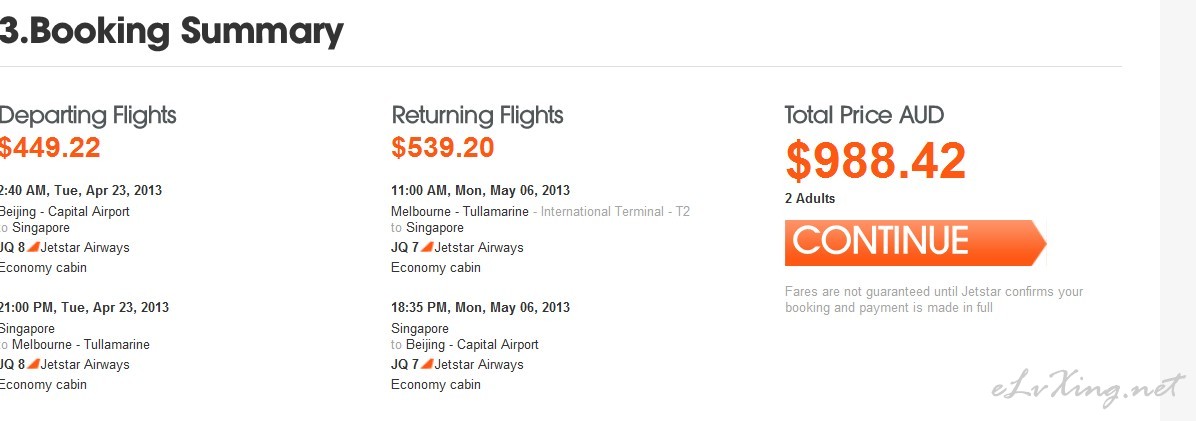
Task: Click the Departing Flights $449.22 price
Action: (x=50, y=147)
